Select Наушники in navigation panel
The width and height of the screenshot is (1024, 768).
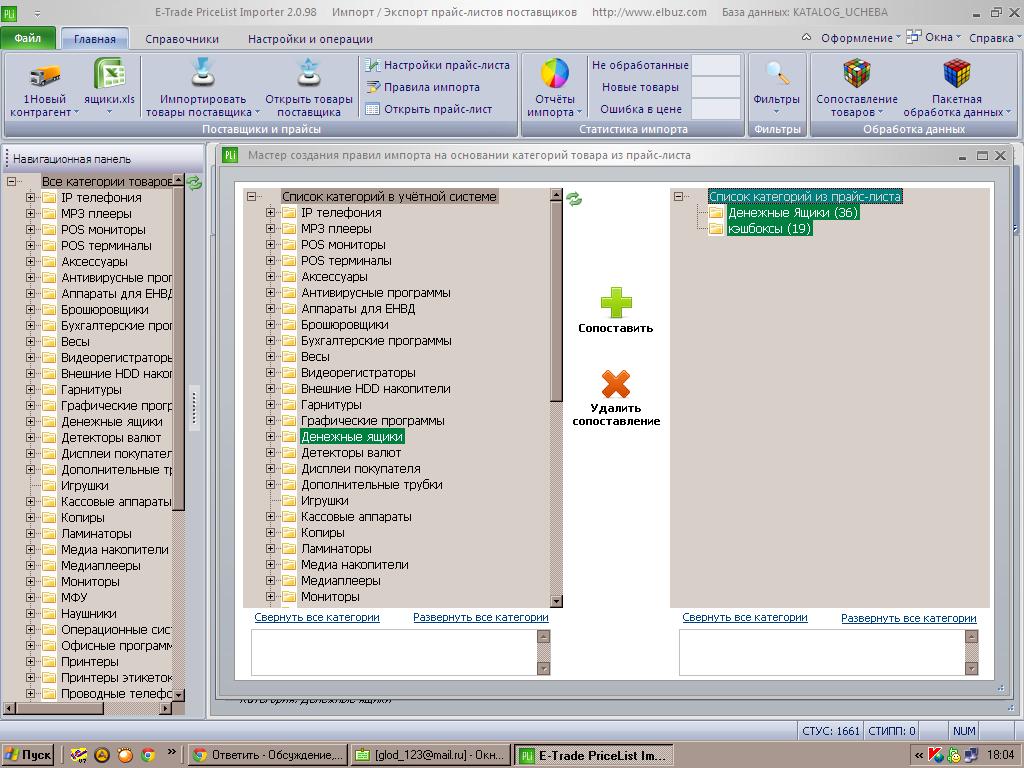tap(89, 613)
